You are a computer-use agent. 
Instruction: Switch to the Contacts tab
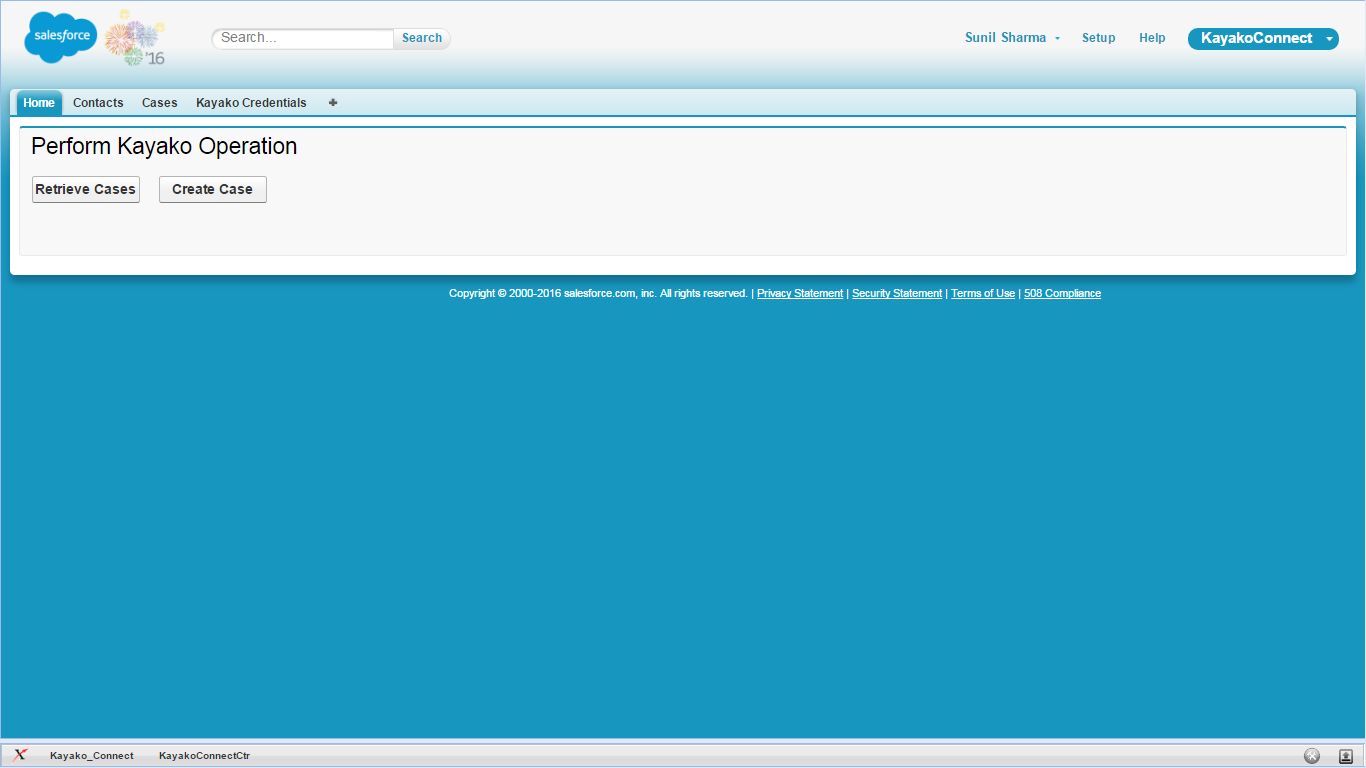click(98, 103)
